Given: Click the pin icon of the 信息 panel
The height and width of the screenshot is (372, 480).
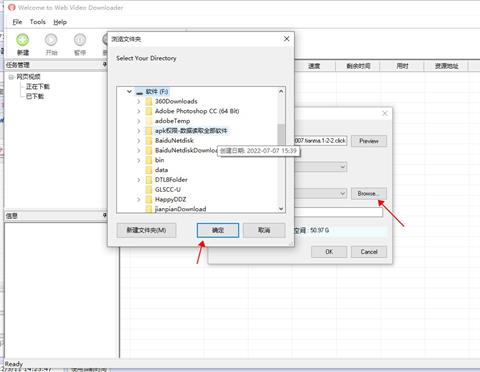Looking at the screenshot, I should tap(105, 215).
